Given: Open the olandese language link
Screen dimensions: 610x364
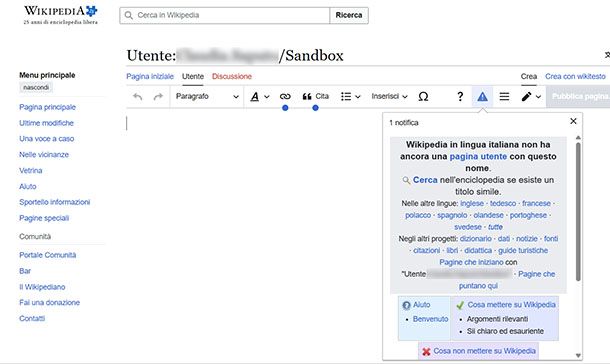Looking at the screenshot, I should pos(489,215).
